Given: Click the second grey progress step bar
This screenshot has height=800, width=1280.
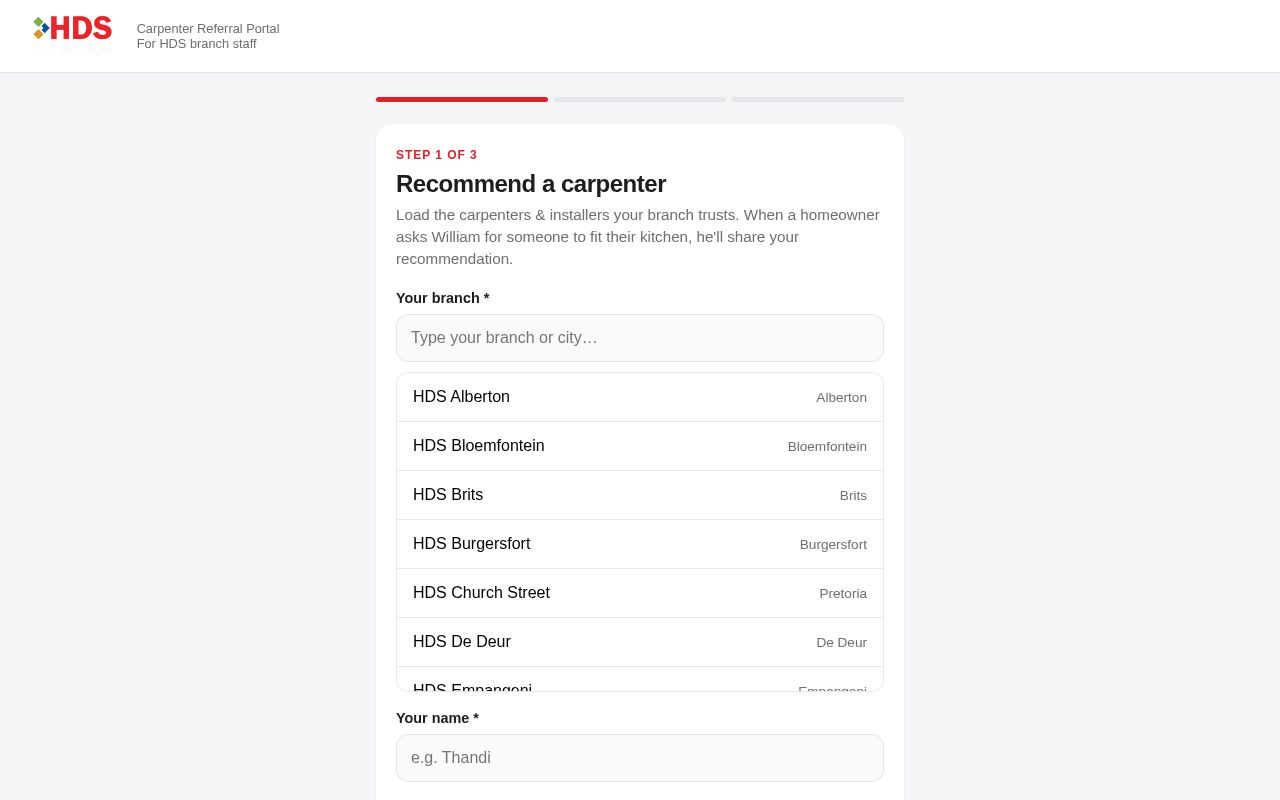Looking at the screenshot, I should 640,99.
